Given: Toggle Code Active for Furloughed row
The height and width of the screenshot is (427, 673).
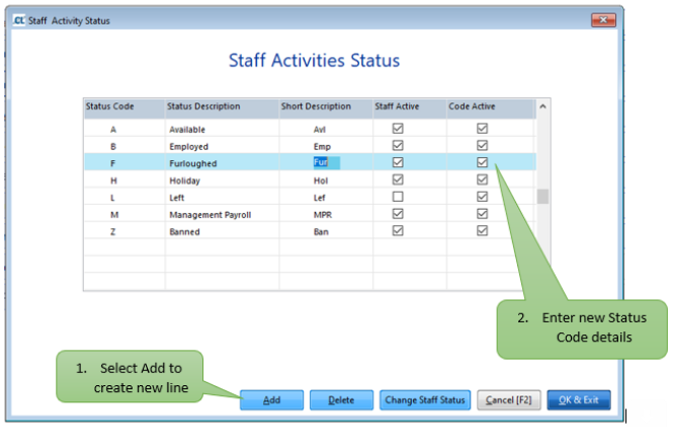Looking at the screenshot, I should pos(482,163).
